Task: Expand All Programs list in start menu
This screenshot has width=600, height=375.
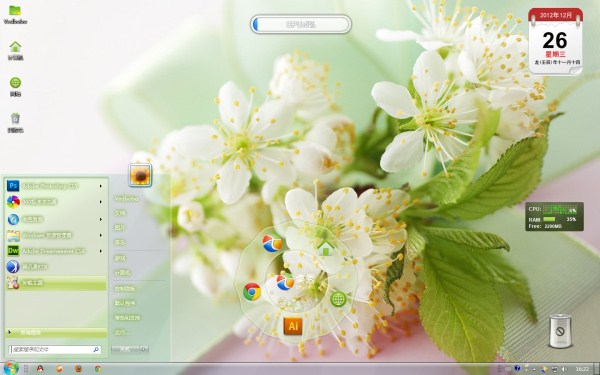Action: [56, 333]
